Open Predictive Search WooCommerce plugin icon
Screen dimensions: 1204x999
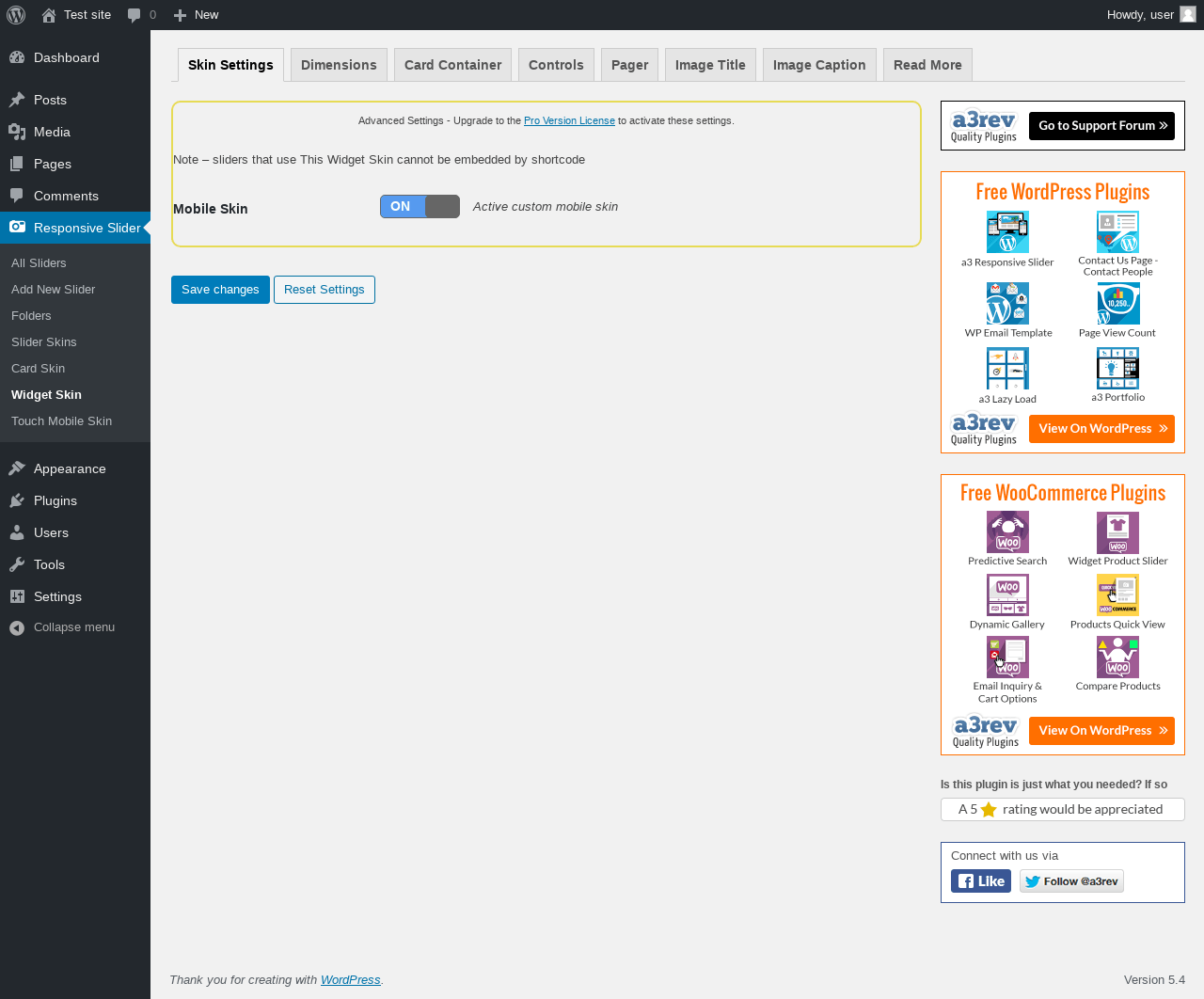pos(1007,532)
